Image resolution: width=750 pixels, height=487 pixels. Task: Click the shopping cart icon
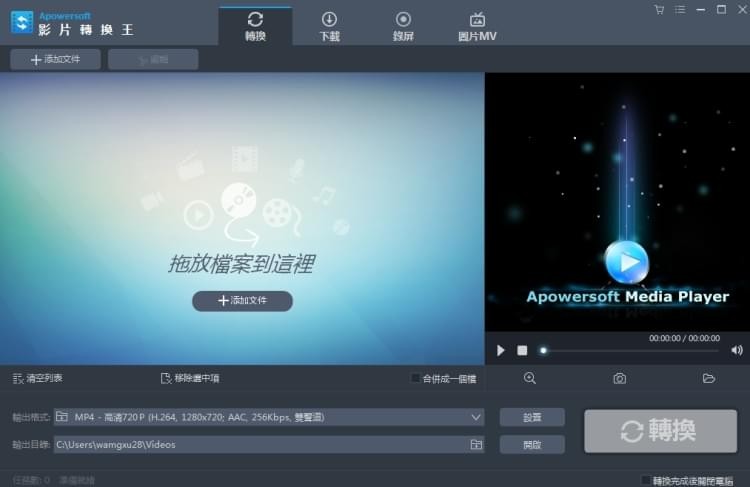click(659, 10)
